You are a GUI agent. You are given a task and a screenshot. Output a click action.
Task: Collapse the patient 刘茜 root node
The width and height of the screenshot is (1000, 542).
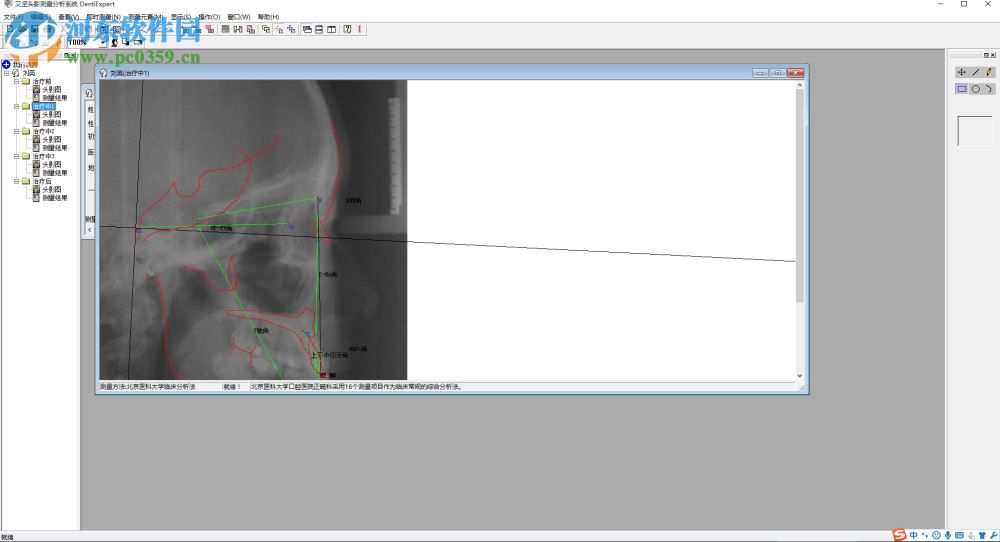(x=7, y=73)
